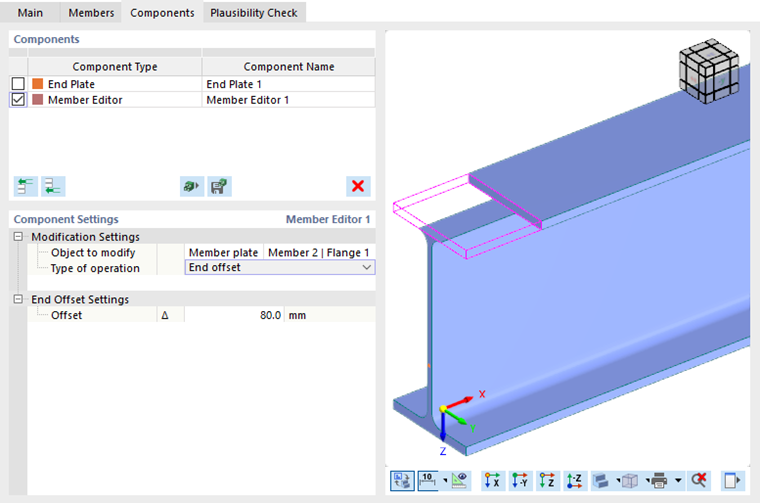Load component from library icon

(x=192, y=187)
